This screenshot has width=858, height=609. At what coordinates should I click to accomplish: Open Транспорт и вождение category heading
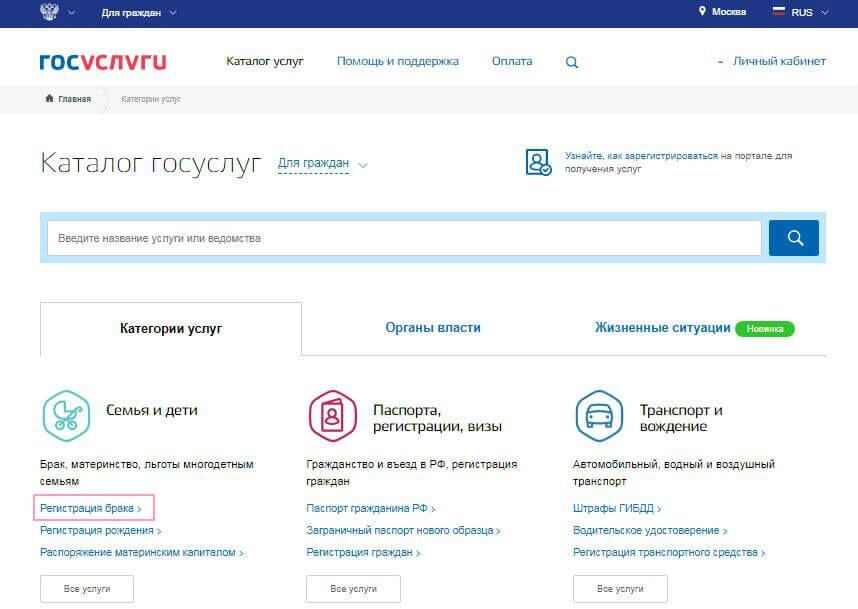[x=681, y=418]
